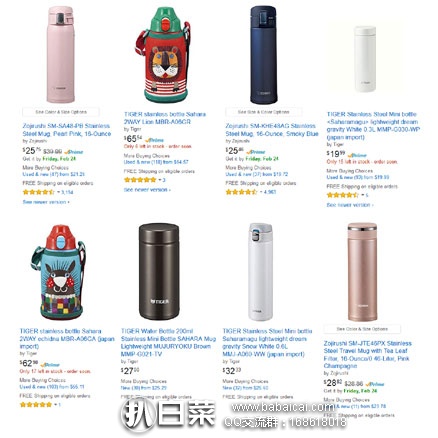This screenshot has height=438, width=438.
Task: Open the brown TIGER water bottle image
Action: pyautogui.click(x=159, y=272)
